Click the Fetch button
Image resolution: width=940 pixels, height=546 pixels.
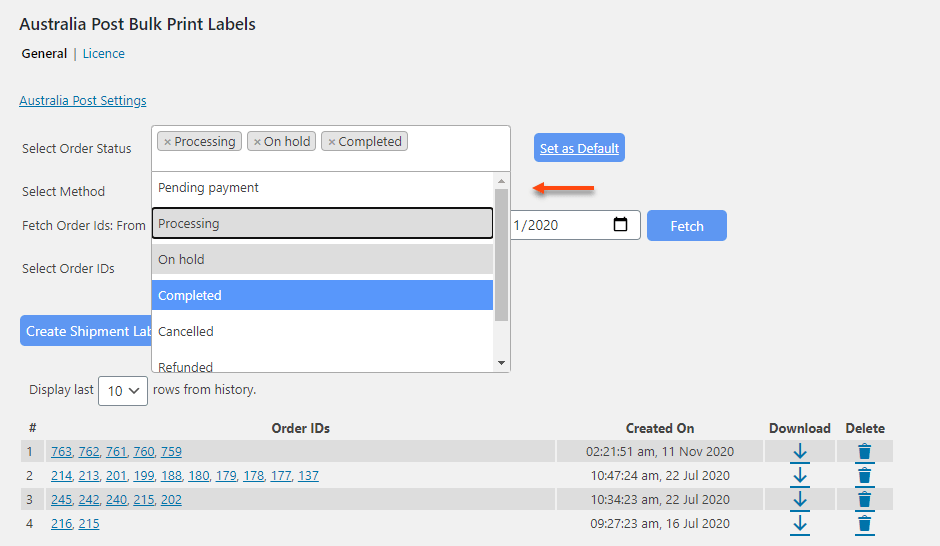[x=687, y=226]
